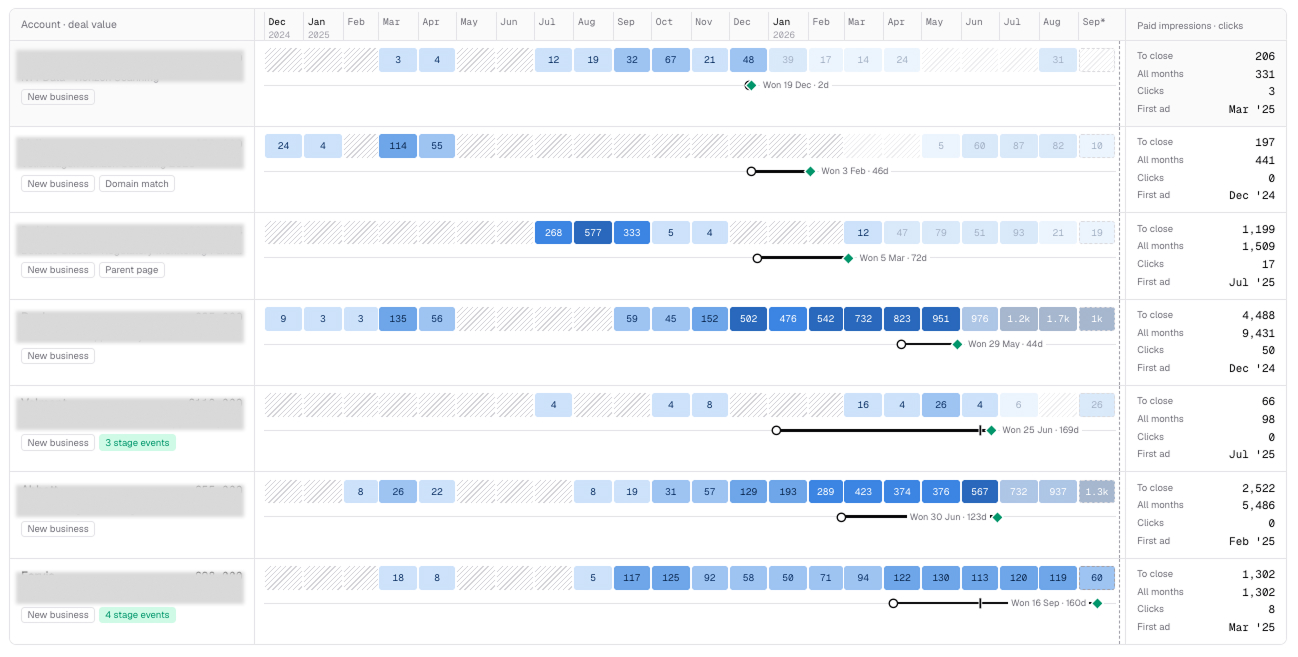Select the open-circle start marker on the Won 5 Mar timeline
The height and width of the screenshot is (657, 1298).
pos(757,258)
